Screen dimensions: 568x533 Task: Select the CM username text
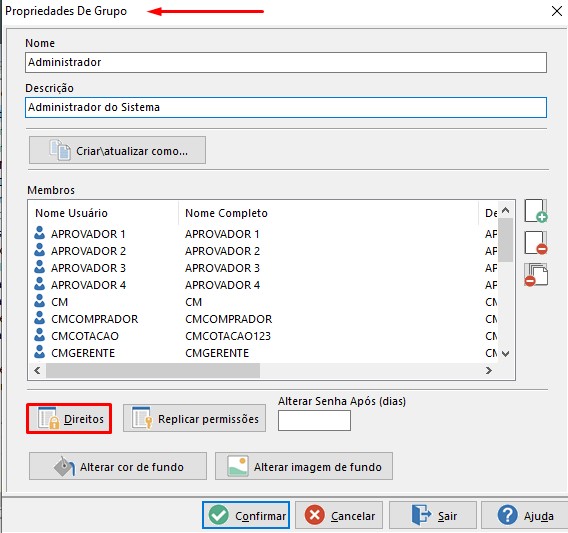[x=59, y=302]
